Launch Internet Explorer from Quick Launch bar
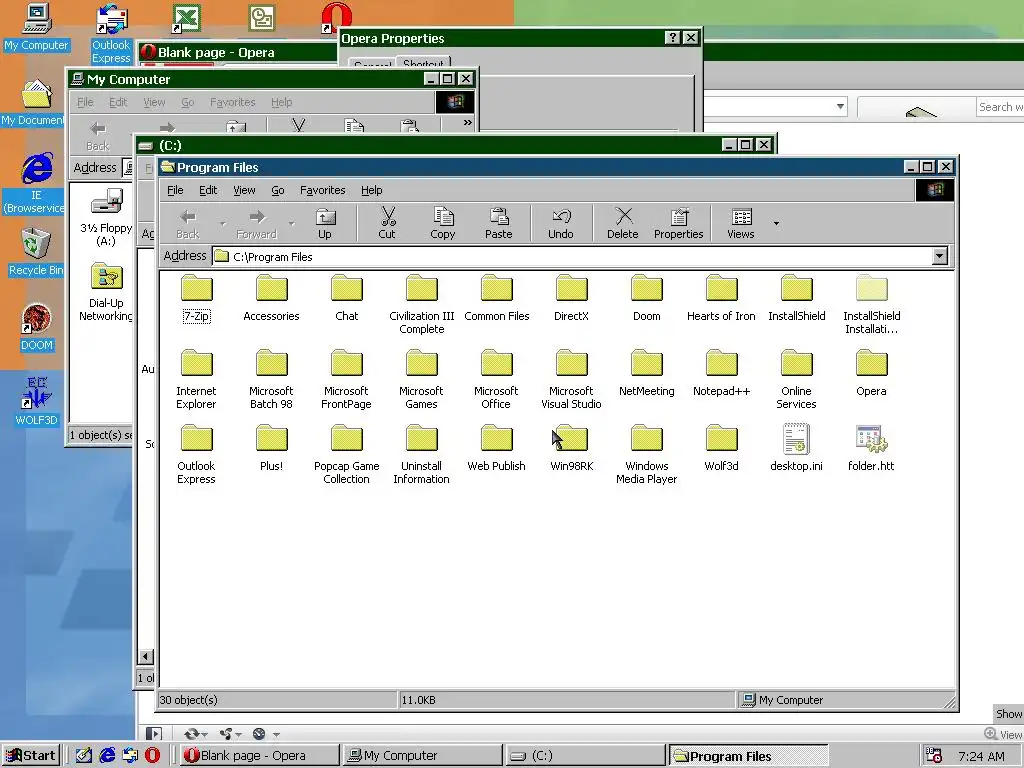Image resolution: width=1024 pixels, height=768 pixels. pos(107,755)
